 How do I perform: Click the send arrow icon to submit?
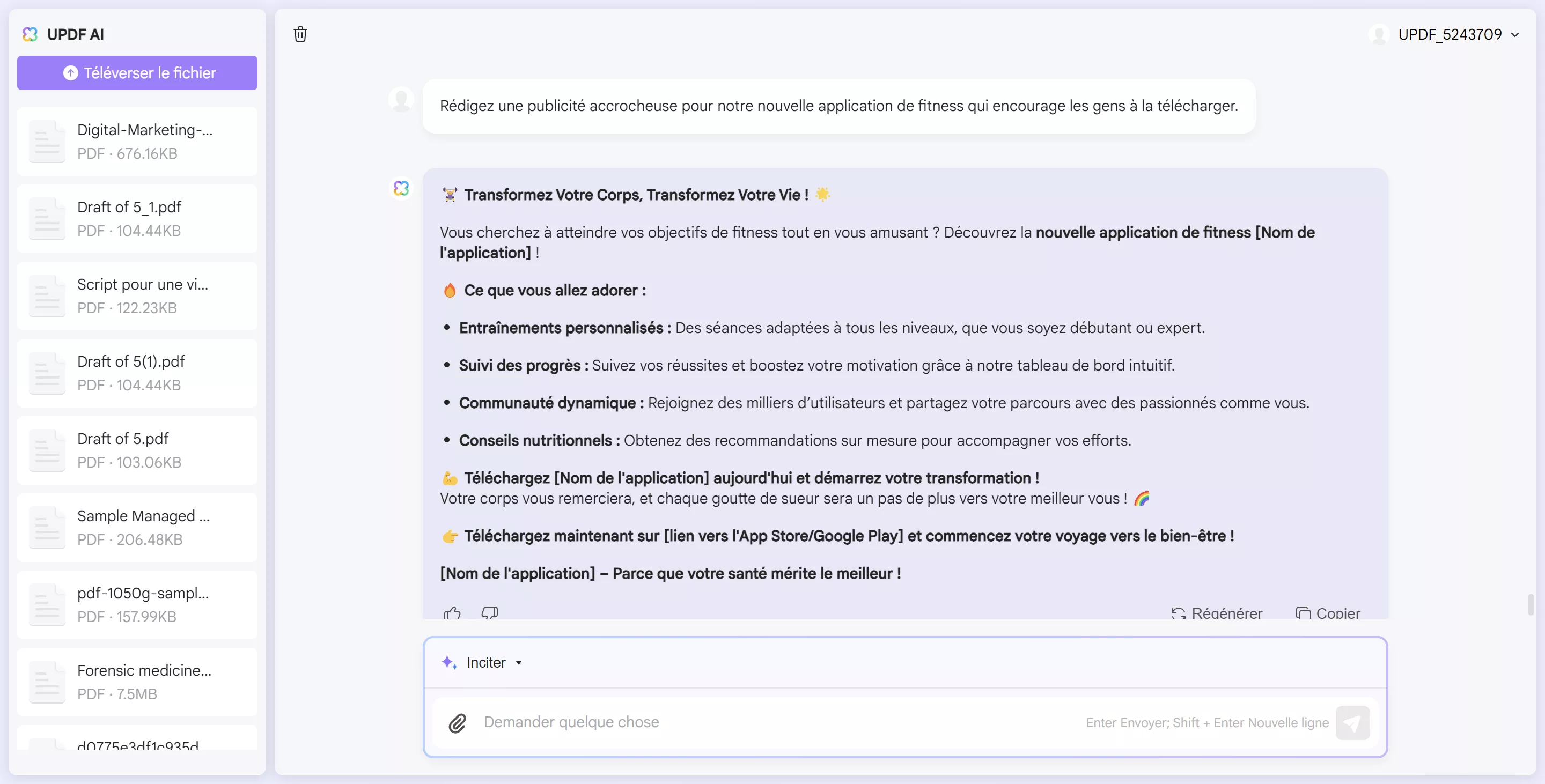pyautogui.click(x=1353, y=723)
